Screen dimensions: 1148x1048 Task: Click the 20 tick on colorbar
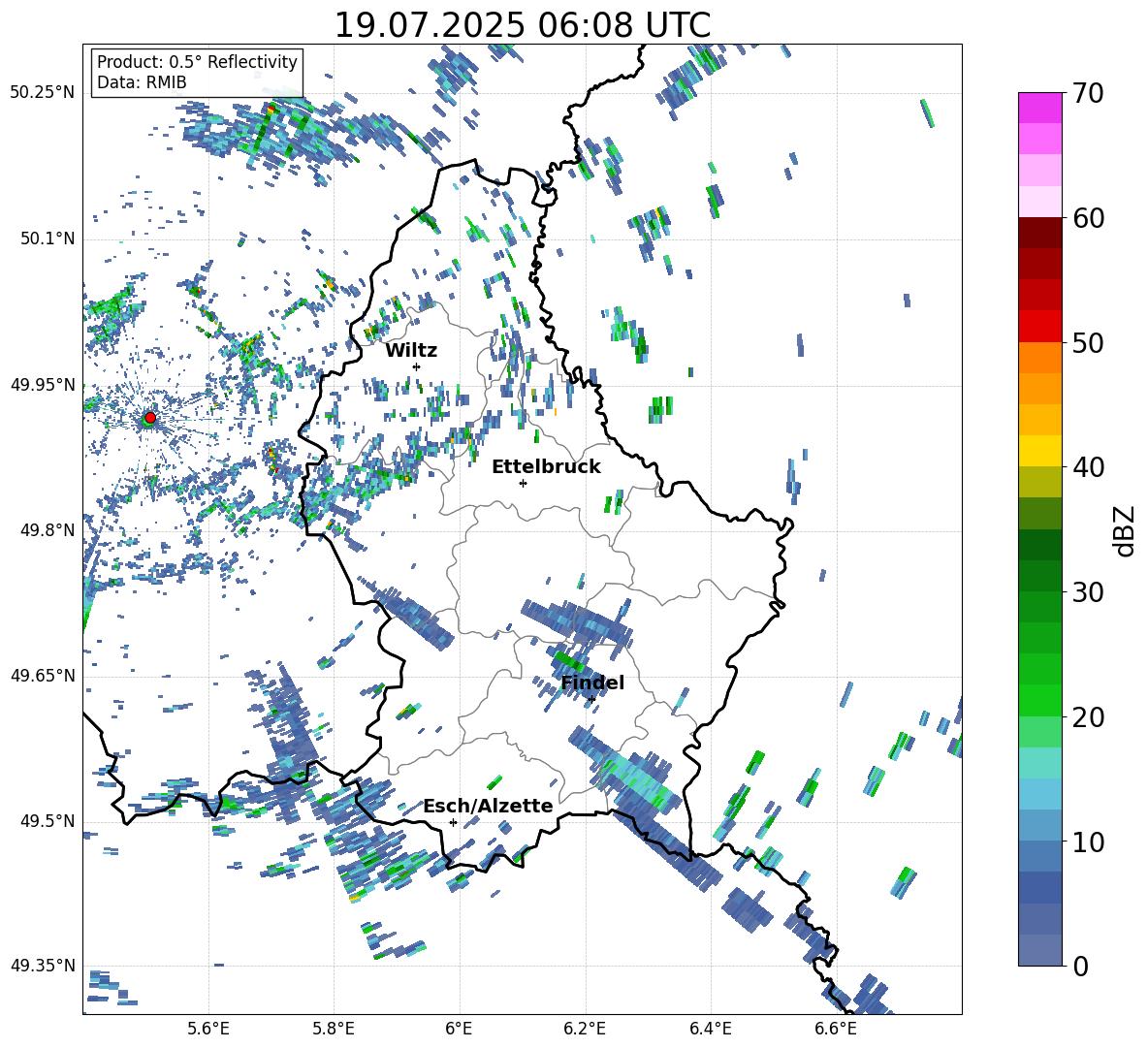point(1088,716)
